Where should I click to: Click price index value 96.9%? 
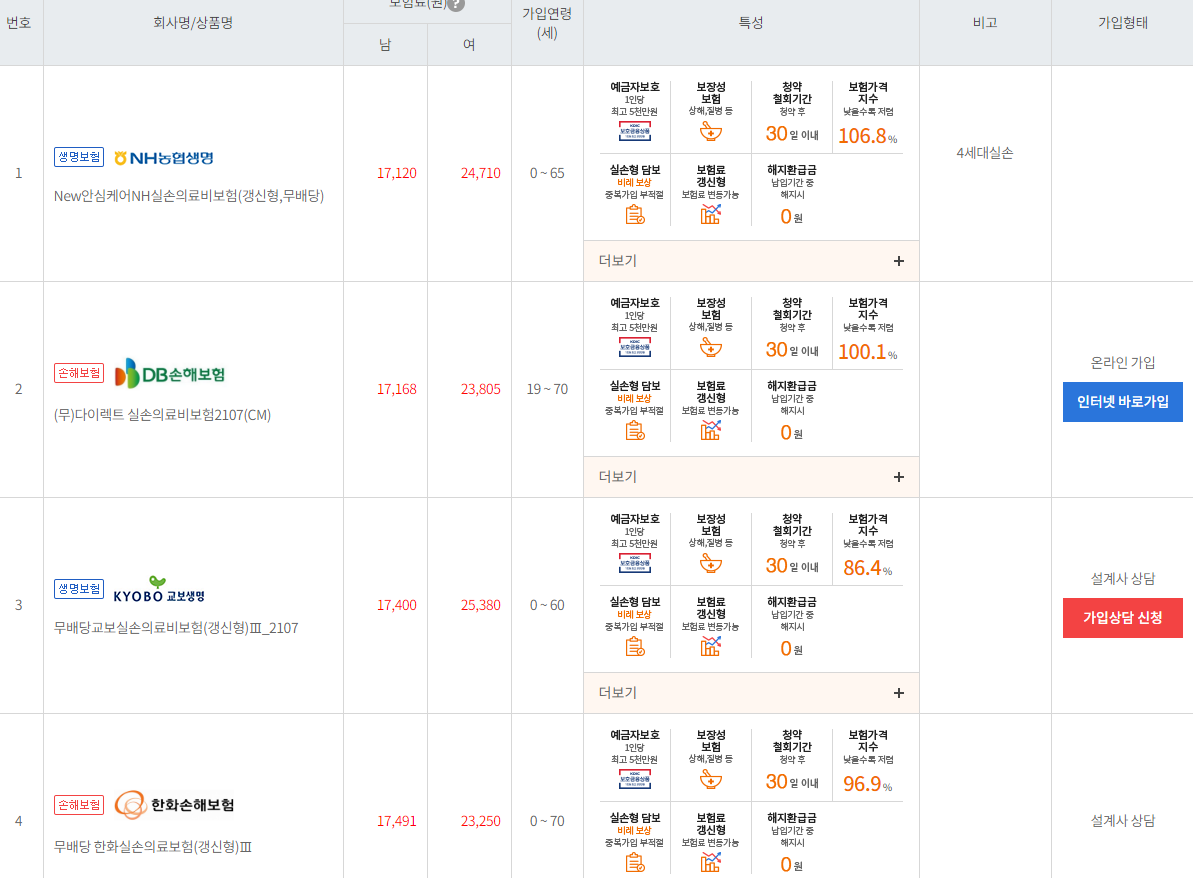[868, 784]
